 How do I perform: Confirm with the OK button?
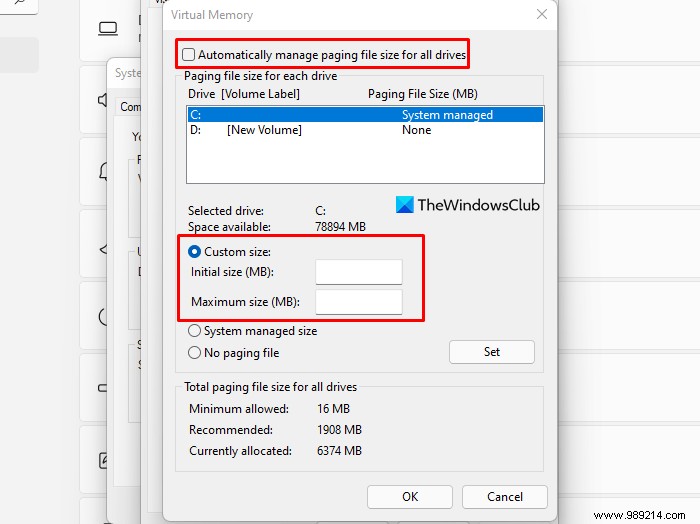pos(410,497)
